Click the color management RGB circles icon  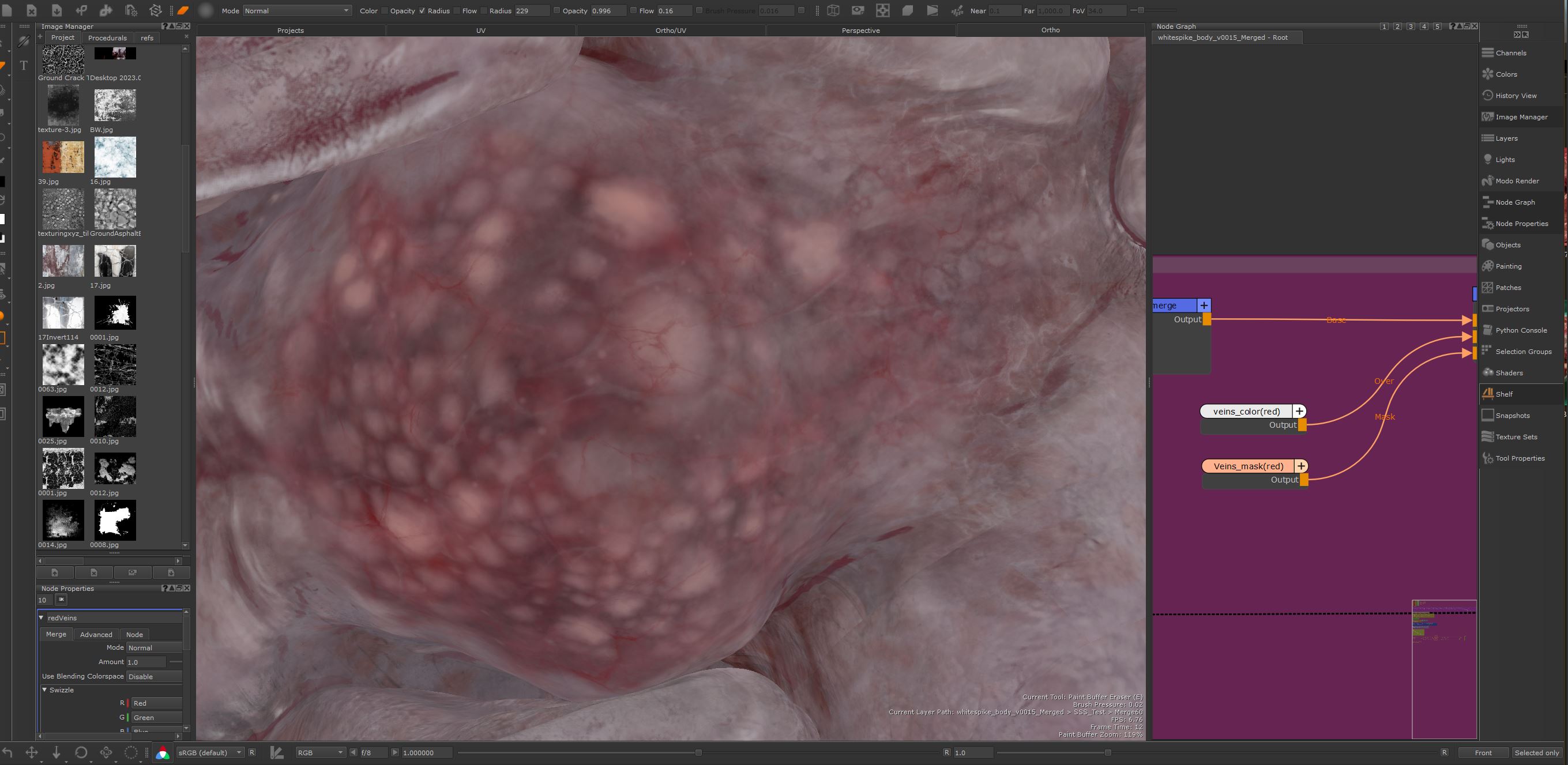click(163, 753)
